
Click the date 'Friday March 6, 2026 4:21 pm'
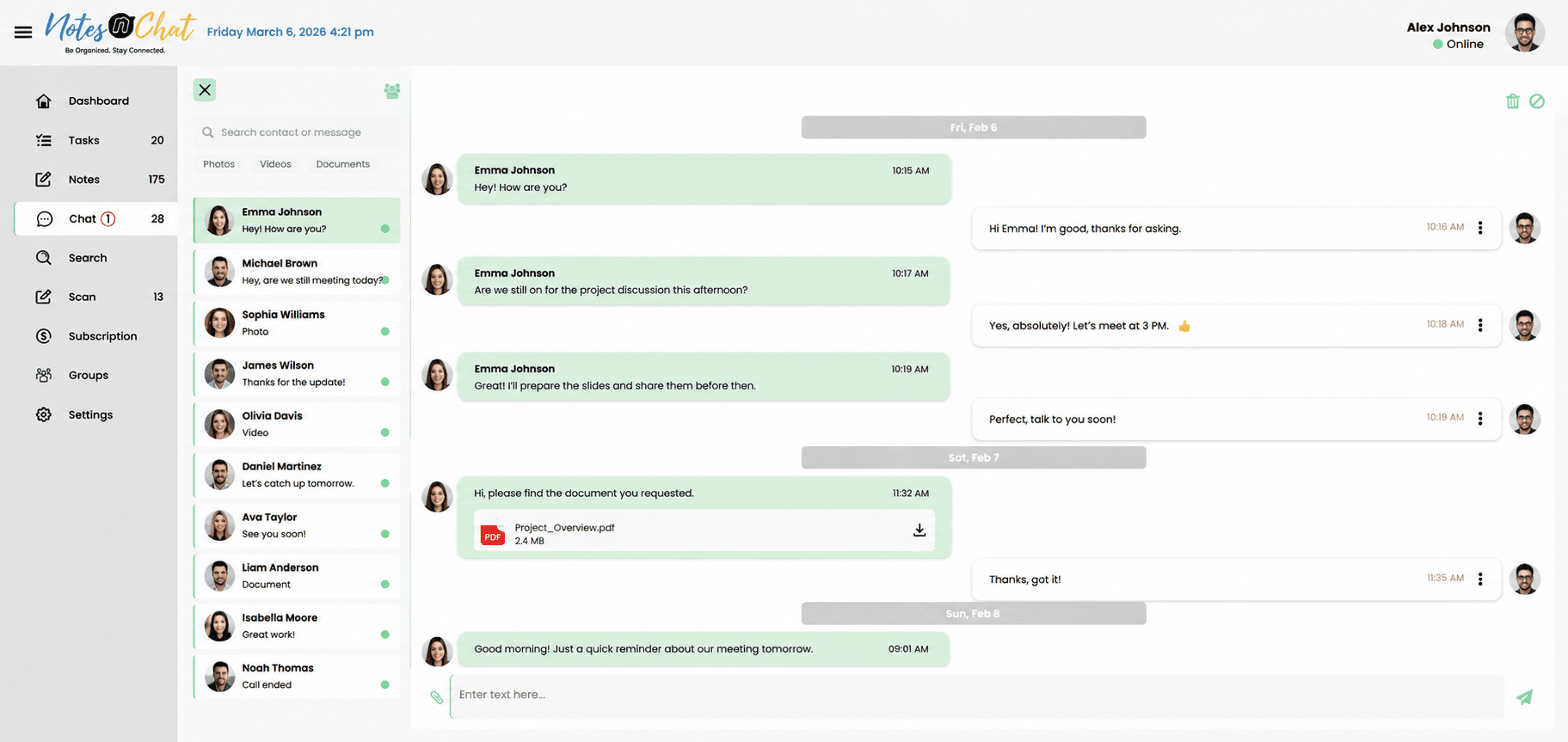click(x=290, y=32)
